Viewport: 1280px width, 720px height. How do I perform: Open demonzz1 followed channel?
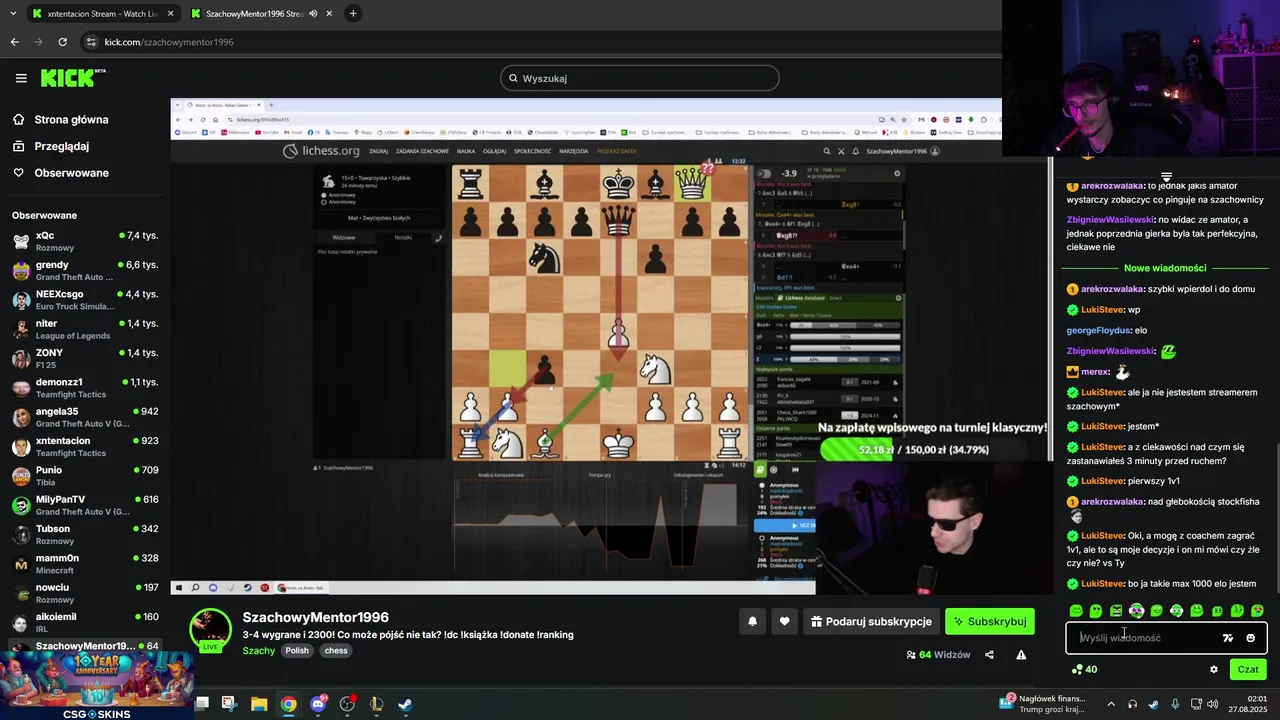85,388
